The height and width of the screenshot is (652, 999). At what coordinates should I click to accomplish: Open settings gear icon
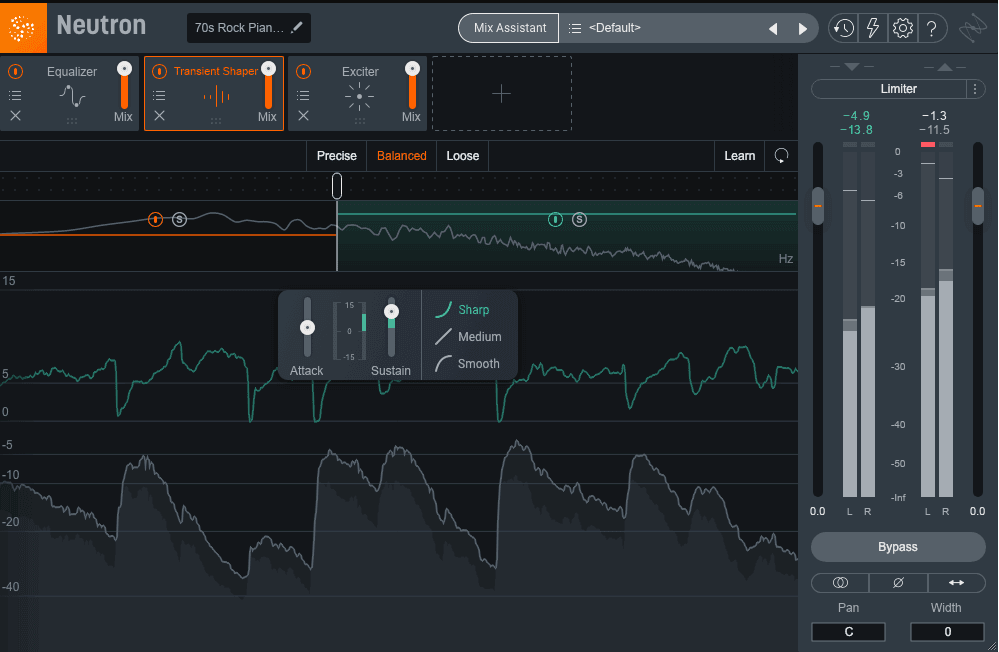[x=902, y=28]
